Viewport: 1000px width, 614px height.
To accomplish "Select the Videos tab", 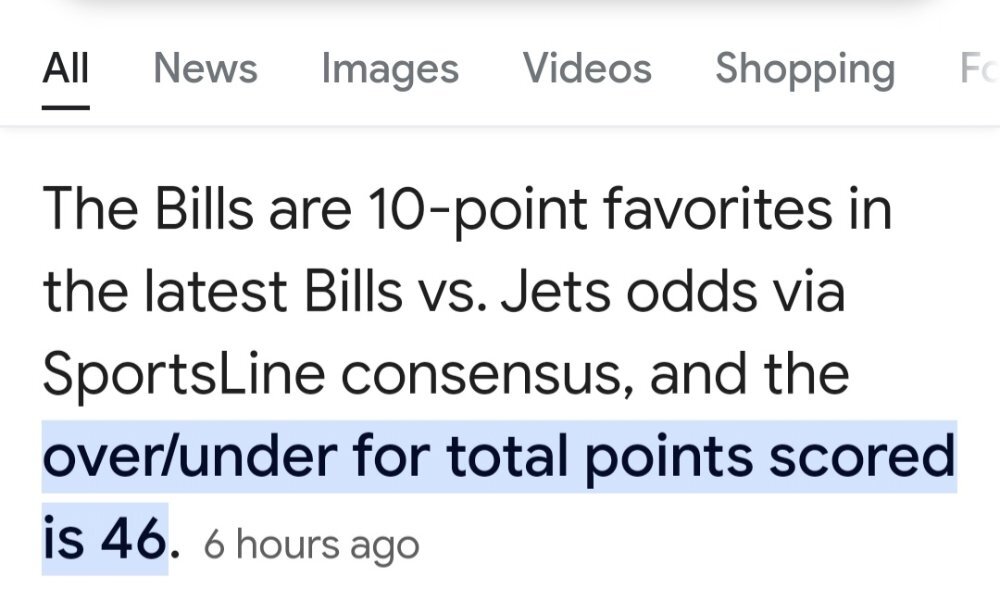I will (587, 68).
